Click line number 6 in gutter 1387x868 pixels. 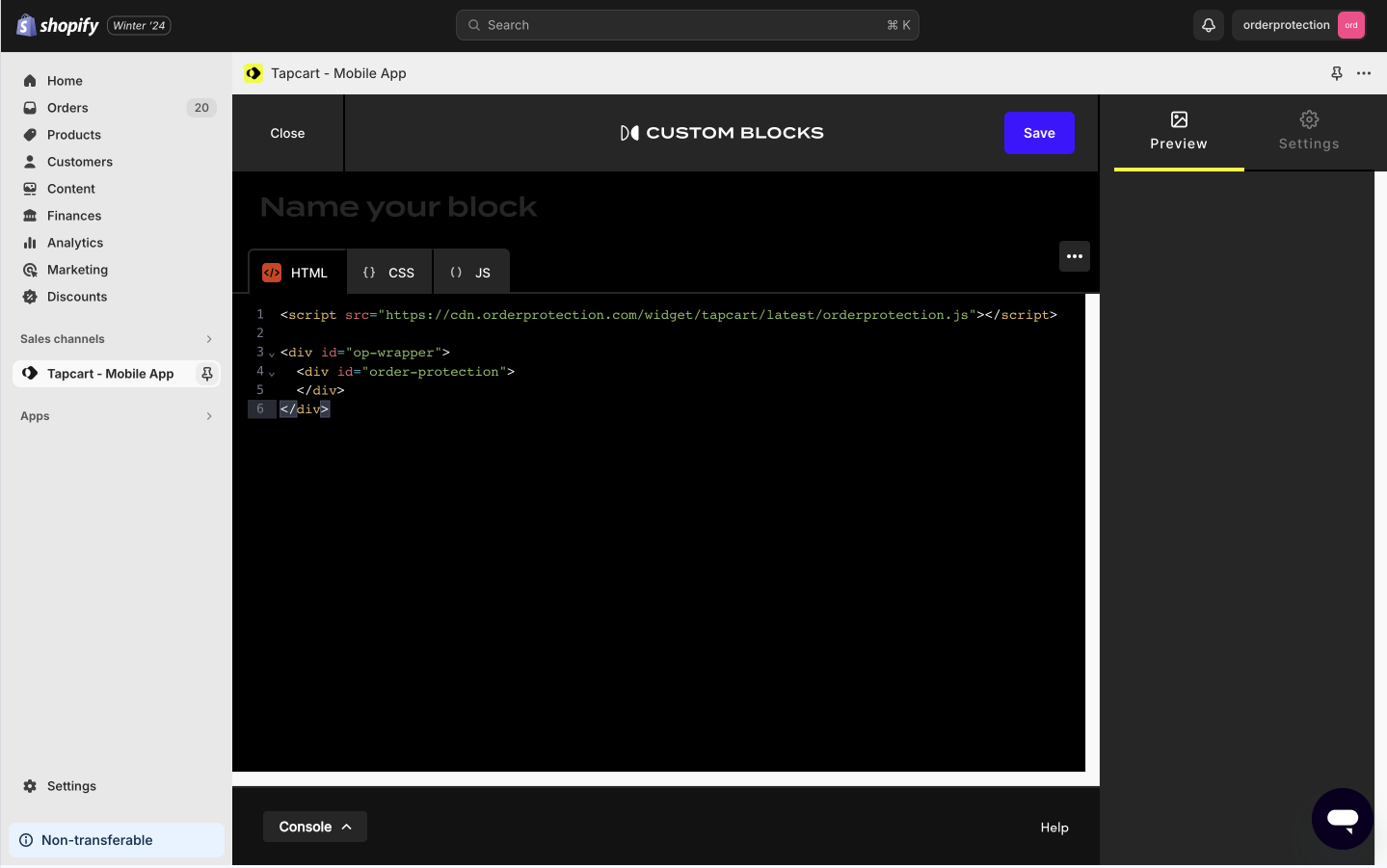click(260, 409)
